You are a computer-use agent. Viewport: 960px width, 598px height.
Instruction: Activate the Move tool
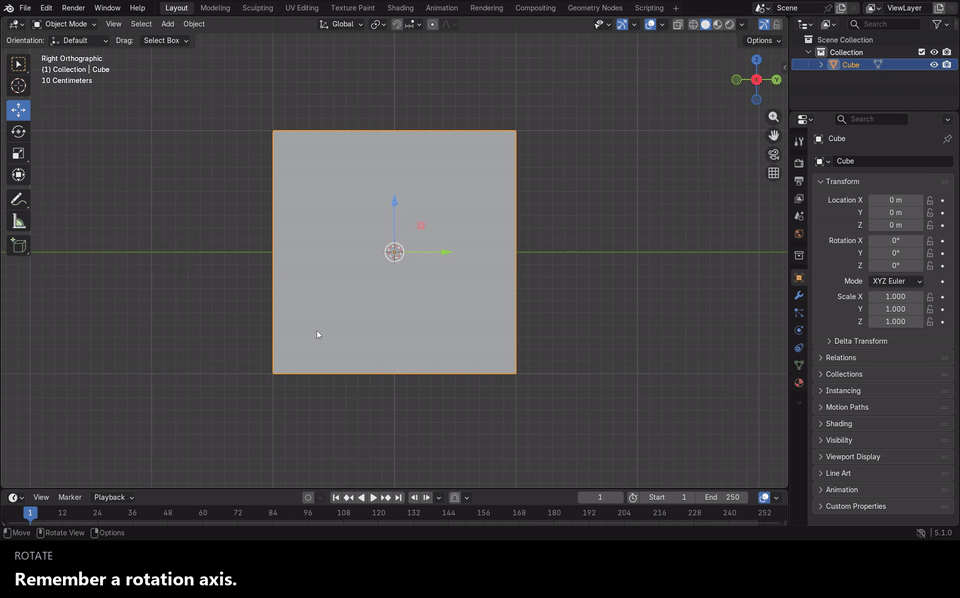coord(18,110)
